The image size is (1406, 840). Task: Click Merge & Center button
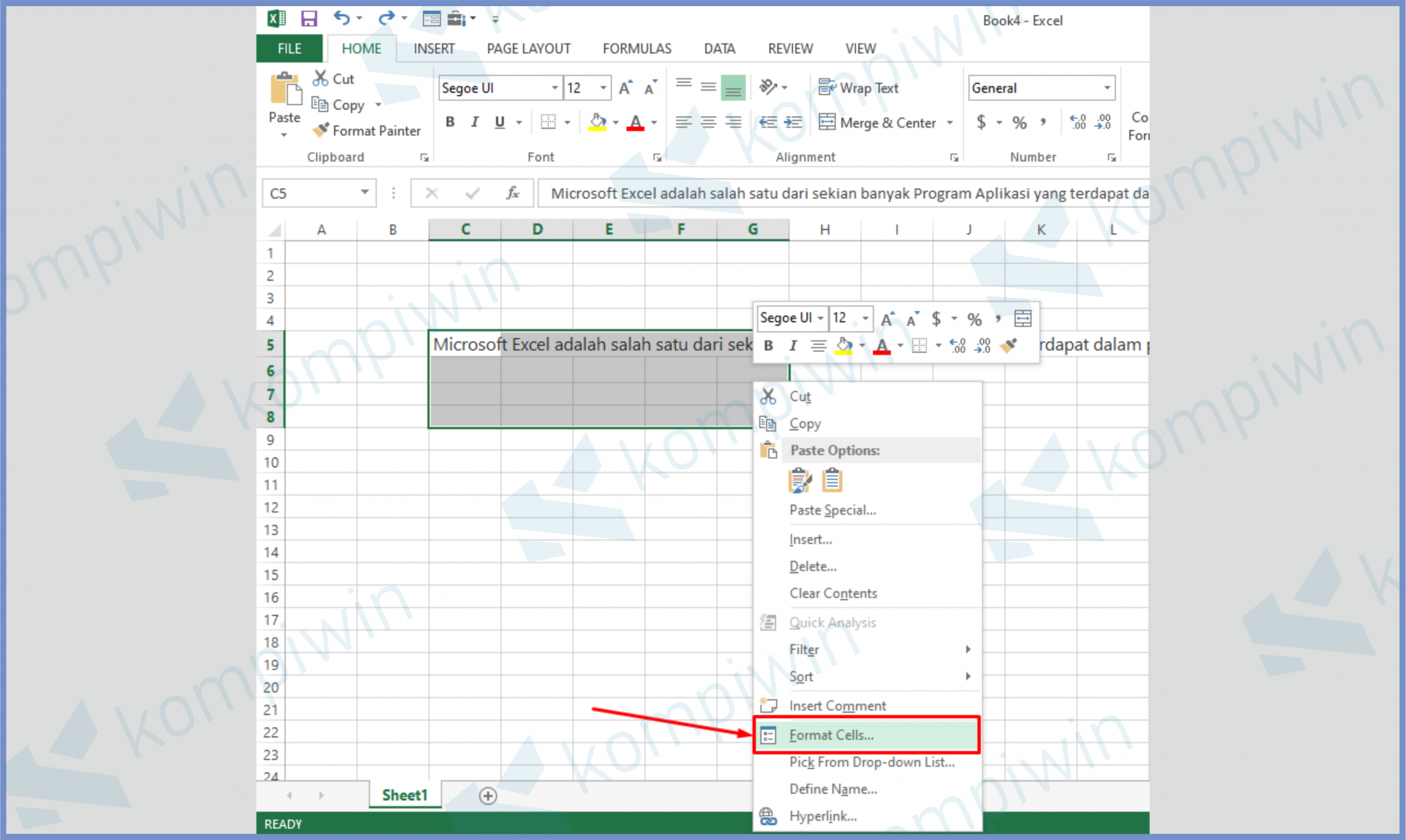point(878,123)
